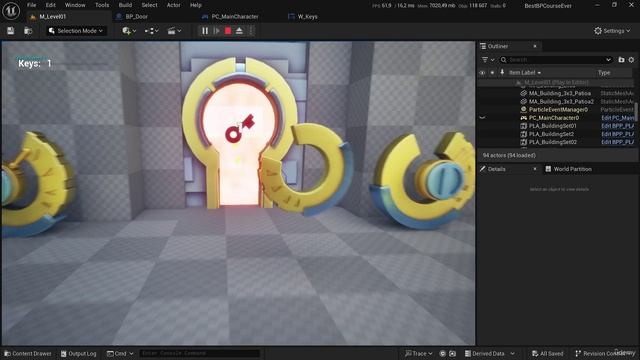Click the pin column header icon
Screen dimensions: 640x360
(x=502, y=73)
